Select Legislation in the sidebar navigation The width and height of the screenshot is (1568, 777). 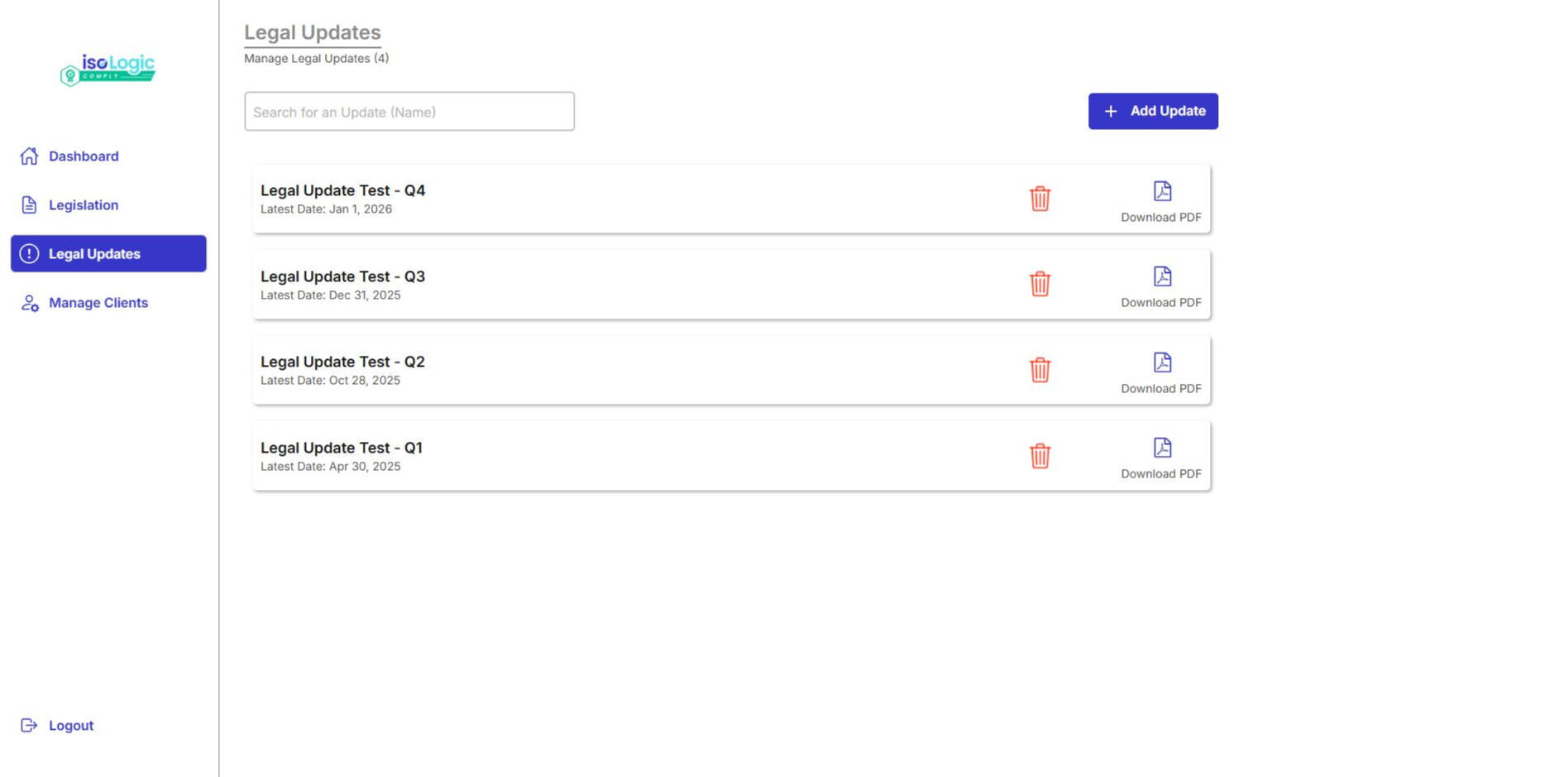click(83, 204)
